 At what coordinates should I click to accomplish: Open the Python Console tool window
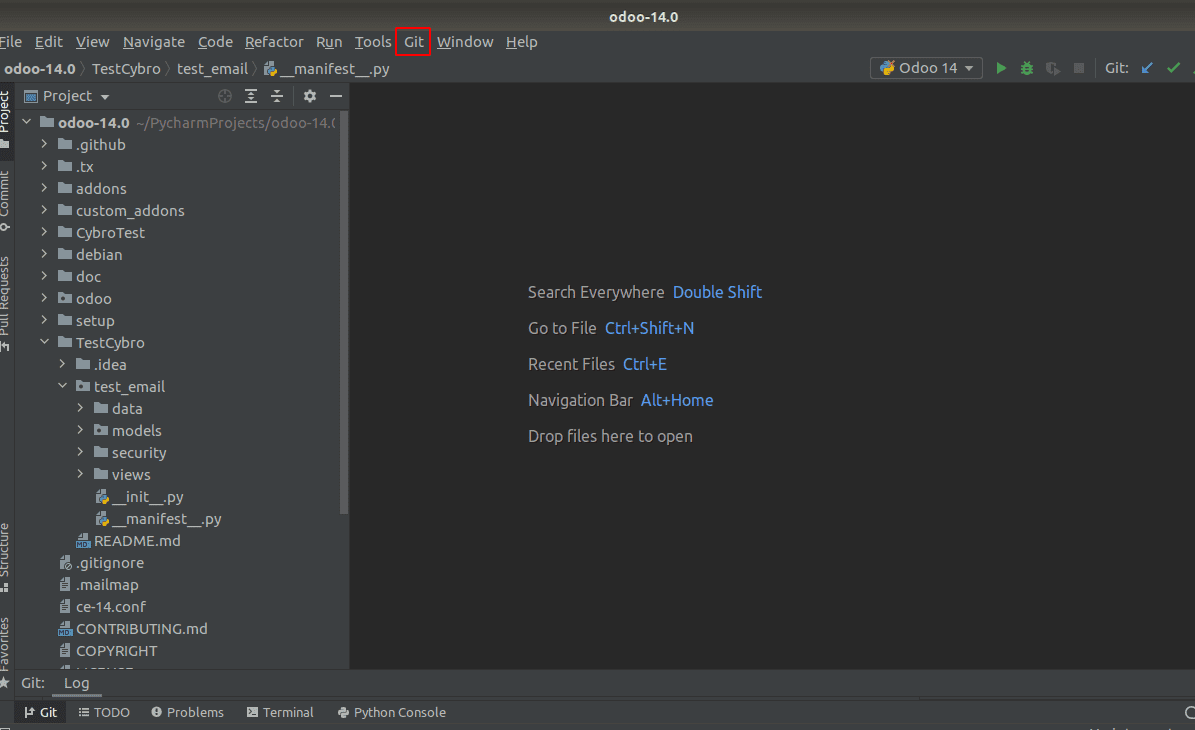tap(391, 712)
